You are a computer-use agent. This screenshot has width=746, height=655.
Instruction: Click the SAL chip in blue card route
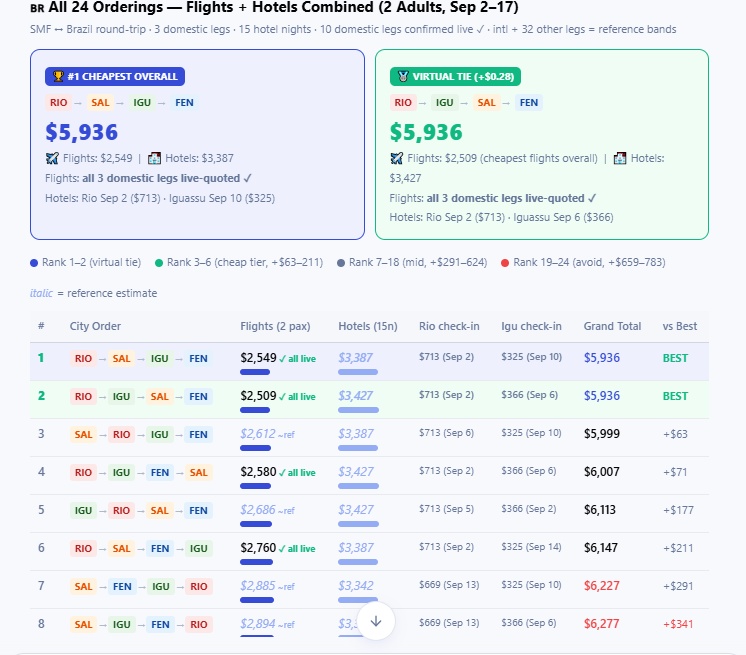[100, 103]
